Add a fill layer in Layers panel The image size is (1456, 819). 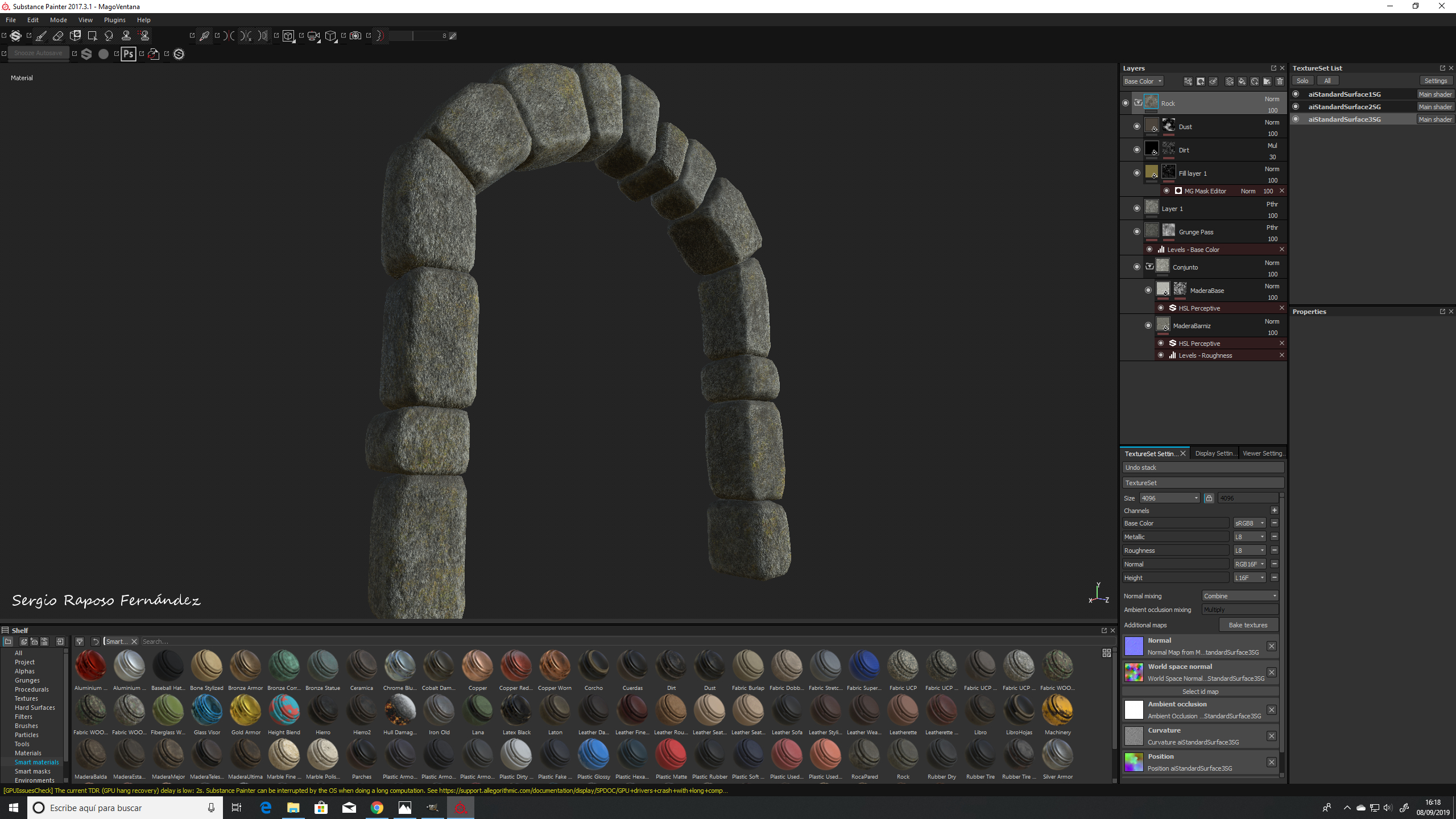[x=1242, y=81]
